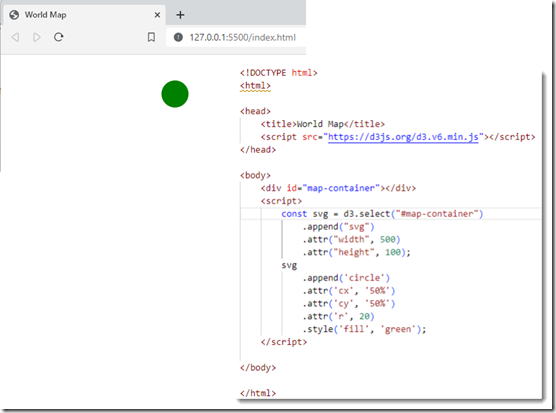Click the .style('fill', 'green'); line

364,329
